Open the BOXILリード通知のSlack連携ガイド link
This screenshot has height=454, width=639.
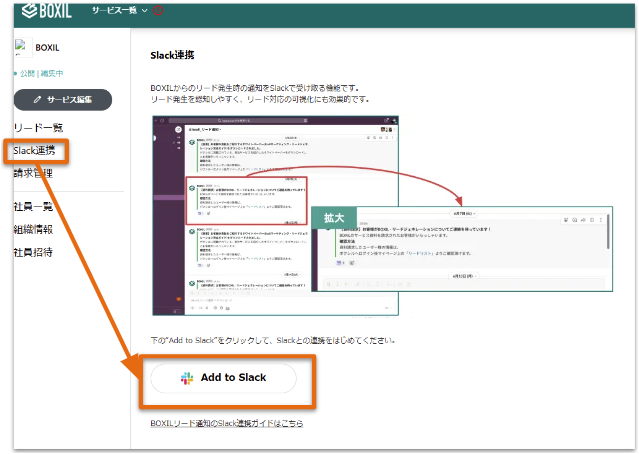coord(226,424)
